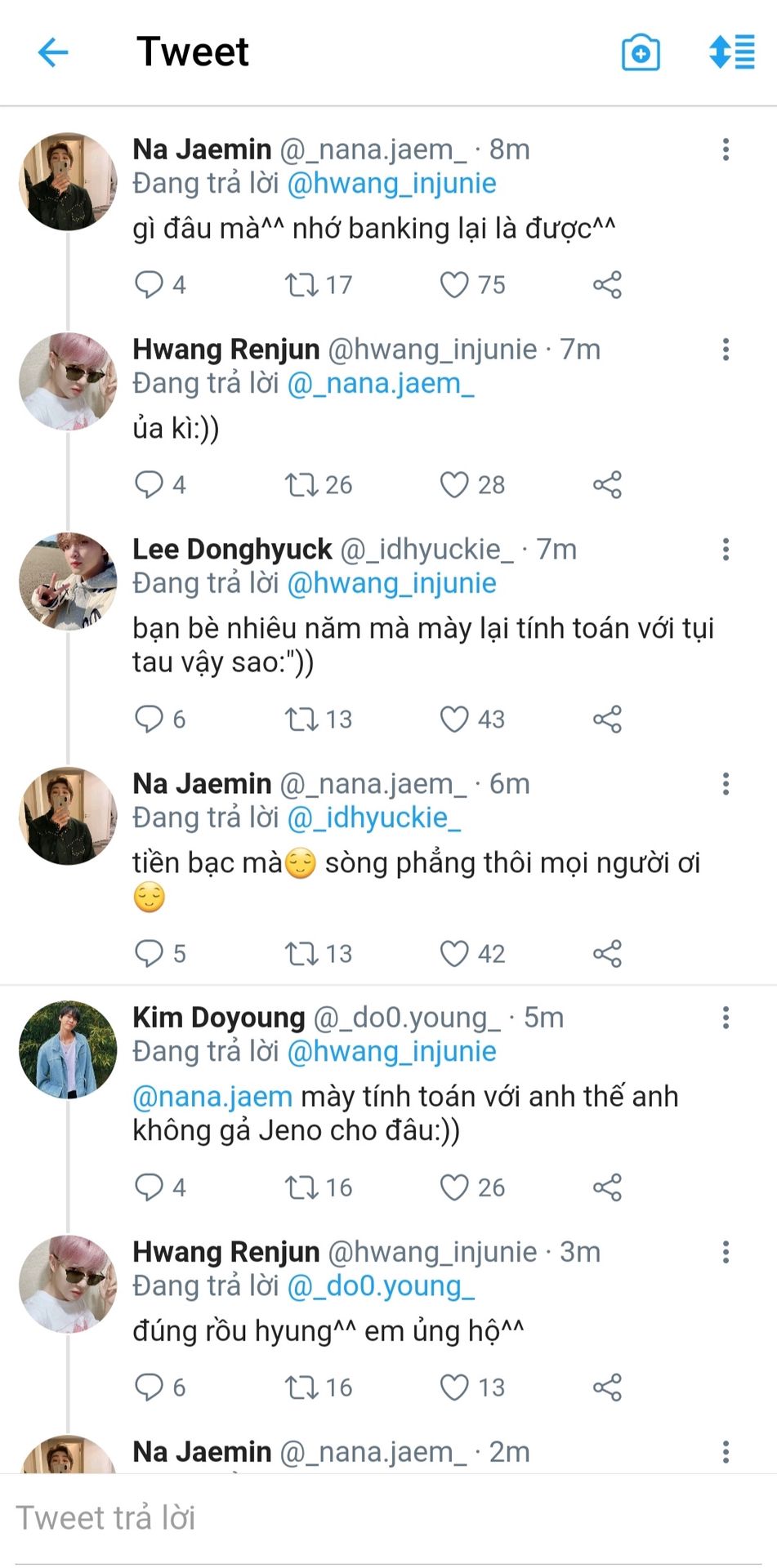777x1568 pixels.
Task: Open three-dot menu on Lee Donghyuck's tweet
Action: tap(726, 550)
